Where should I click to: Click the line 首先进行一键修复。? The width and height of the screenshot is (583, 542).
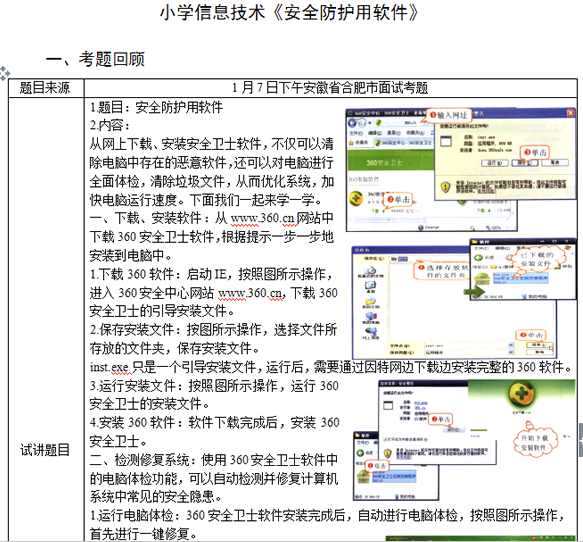pos(144,534)
